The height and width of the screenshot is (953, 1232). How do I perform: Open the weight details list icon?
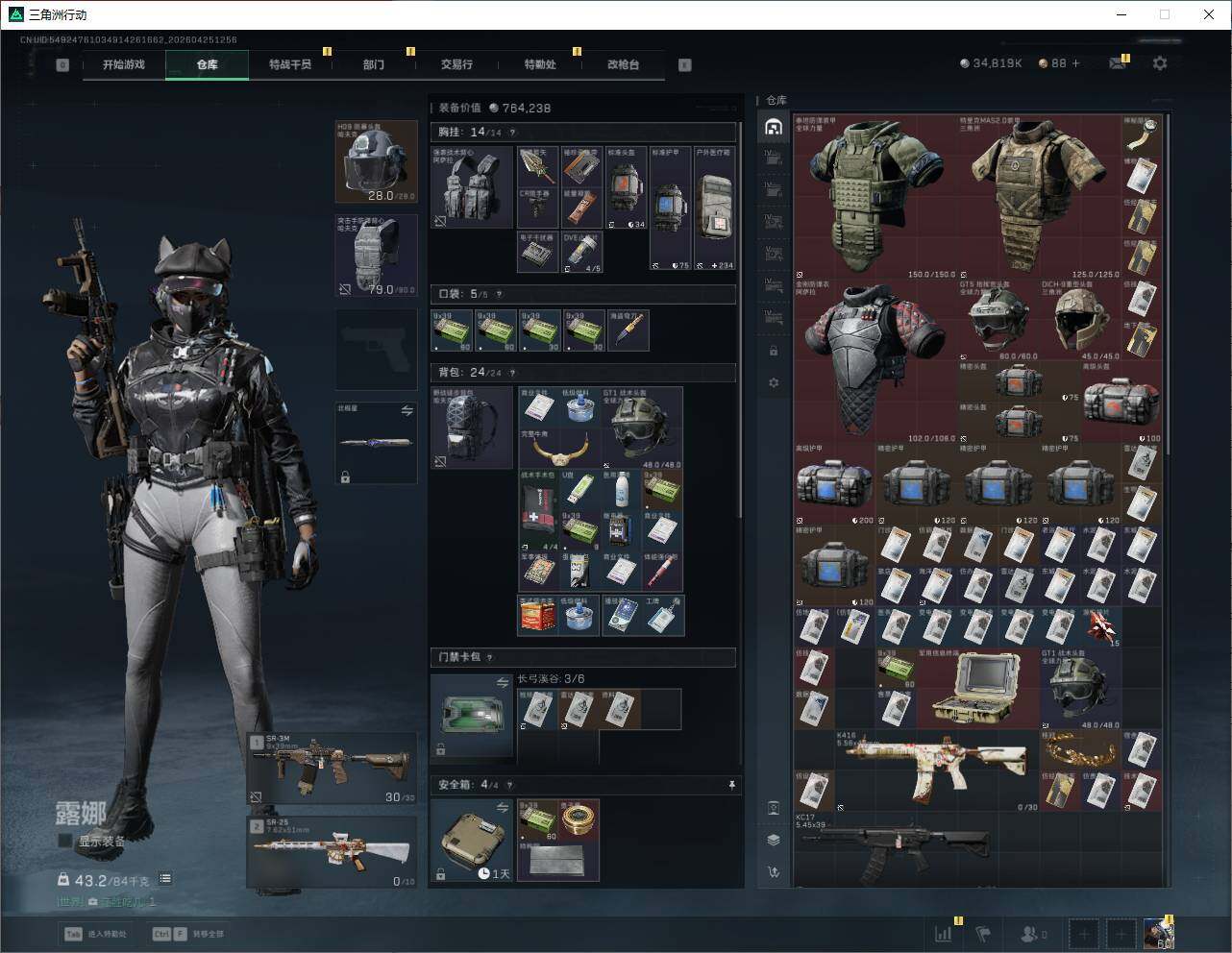165,879
